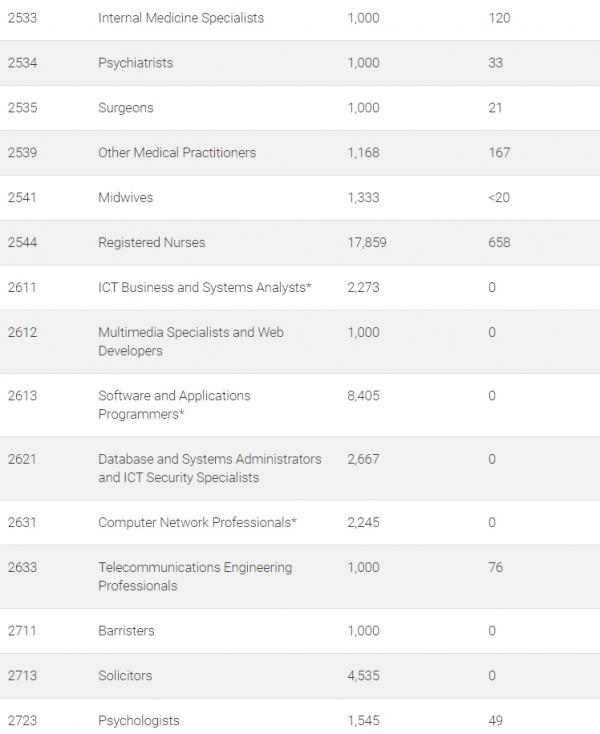Click Multimedia Specialists and Web Developers entry
Viewport: 600px width, 734px height.
190,342
